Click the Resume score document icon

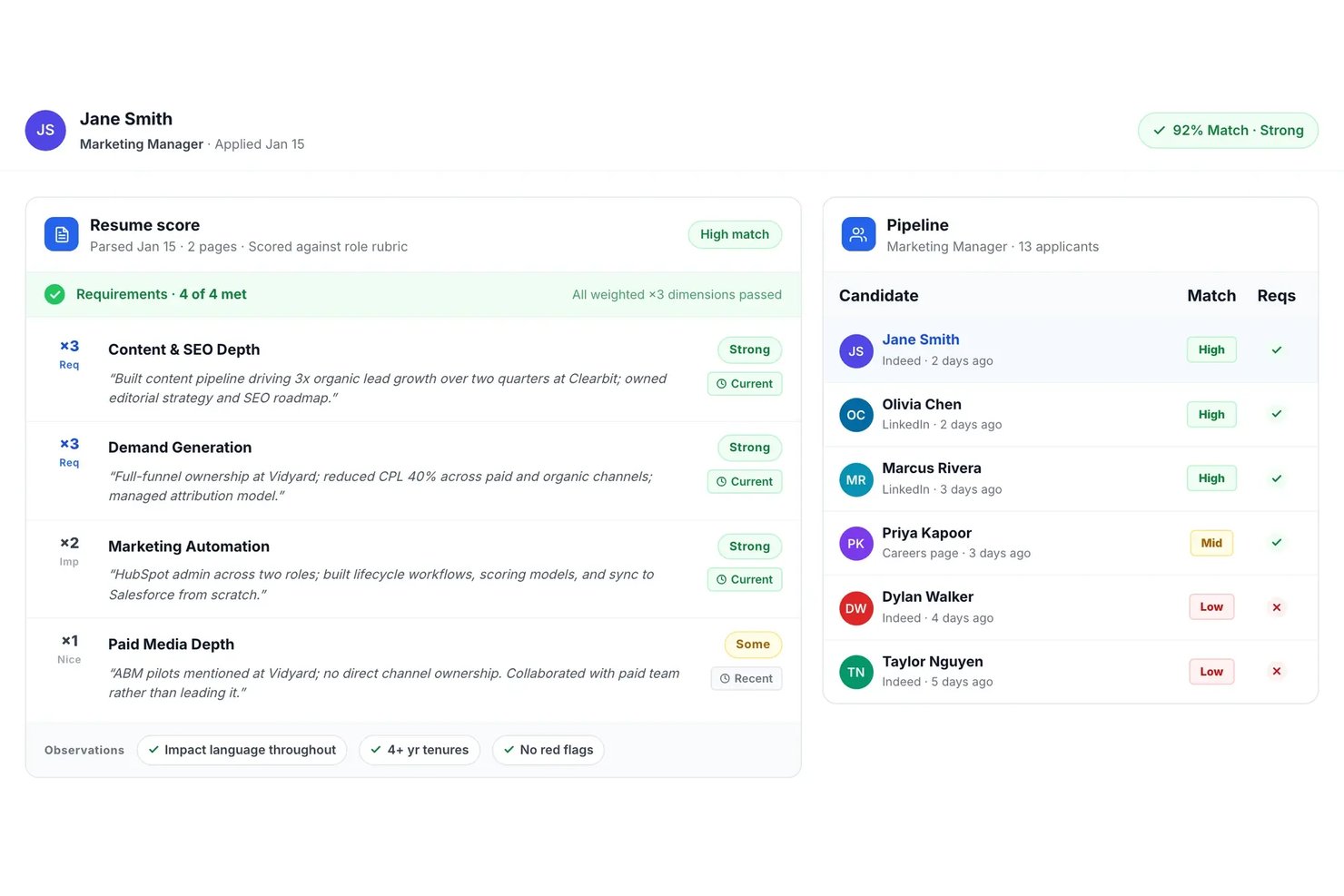[x=62, y=234]
